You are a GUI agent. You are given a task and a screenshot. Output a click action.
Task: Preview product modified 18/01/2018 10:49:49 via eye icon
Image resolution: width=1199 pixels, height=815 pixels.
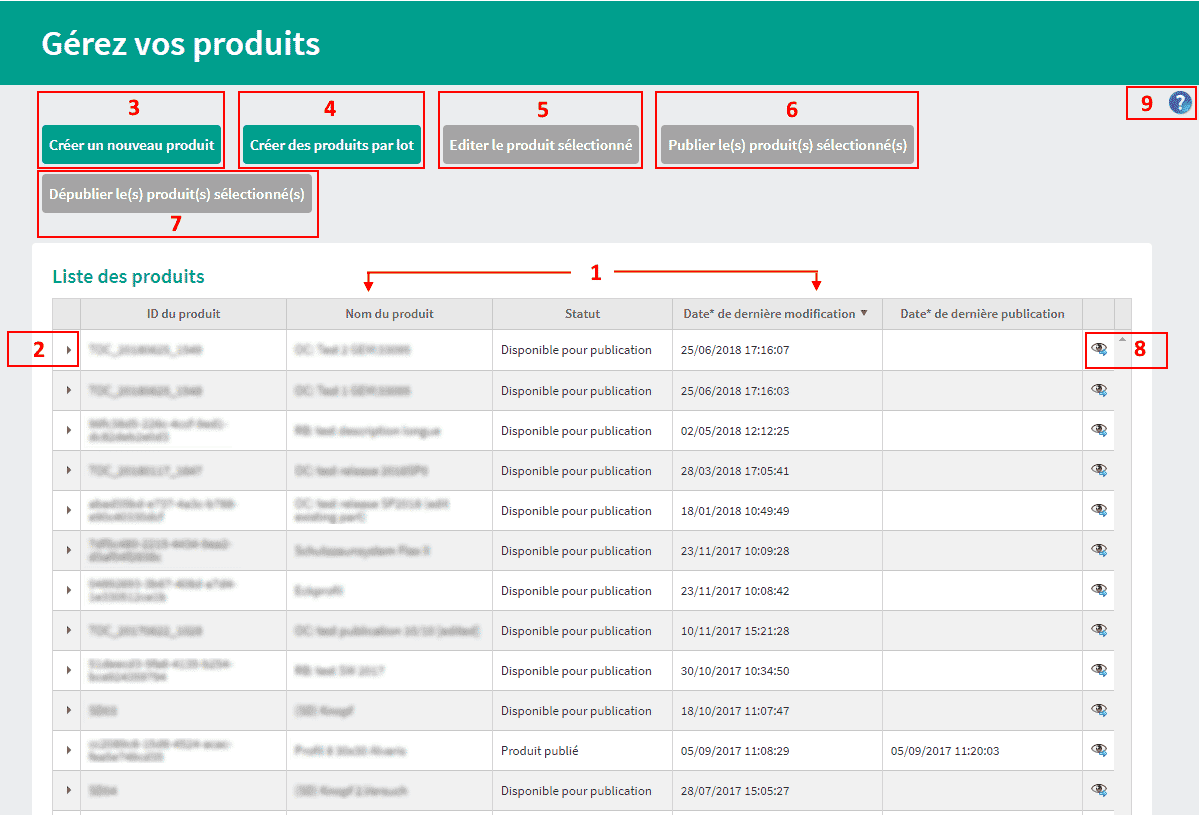coord(1099,510)
